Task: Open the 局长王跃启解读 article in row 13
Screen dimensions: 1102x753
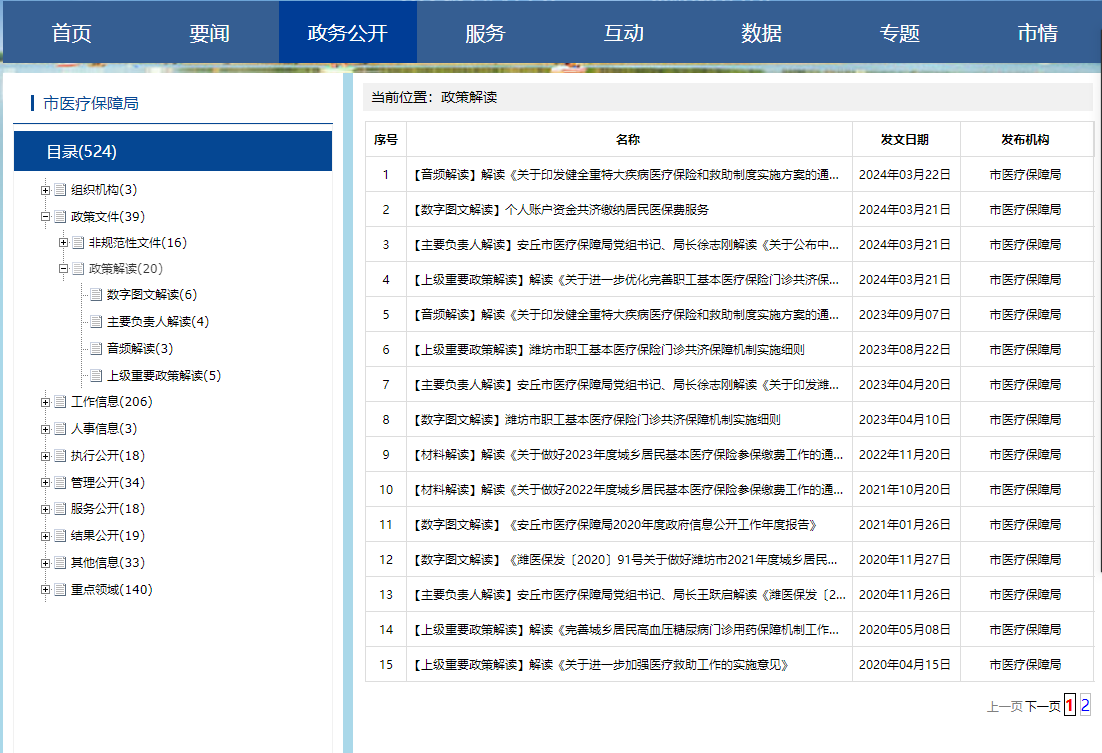Action: click(630, 595)
